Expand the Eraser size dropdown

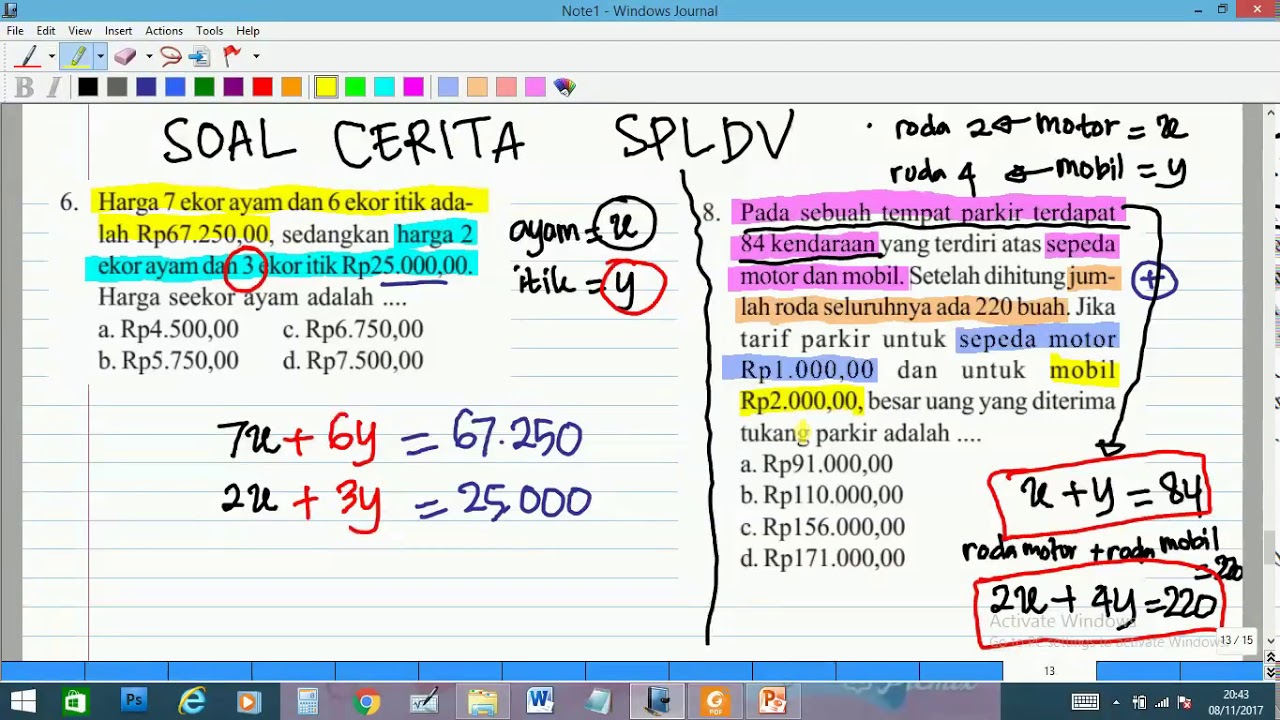pyautogui.click(x=148, y=56)
